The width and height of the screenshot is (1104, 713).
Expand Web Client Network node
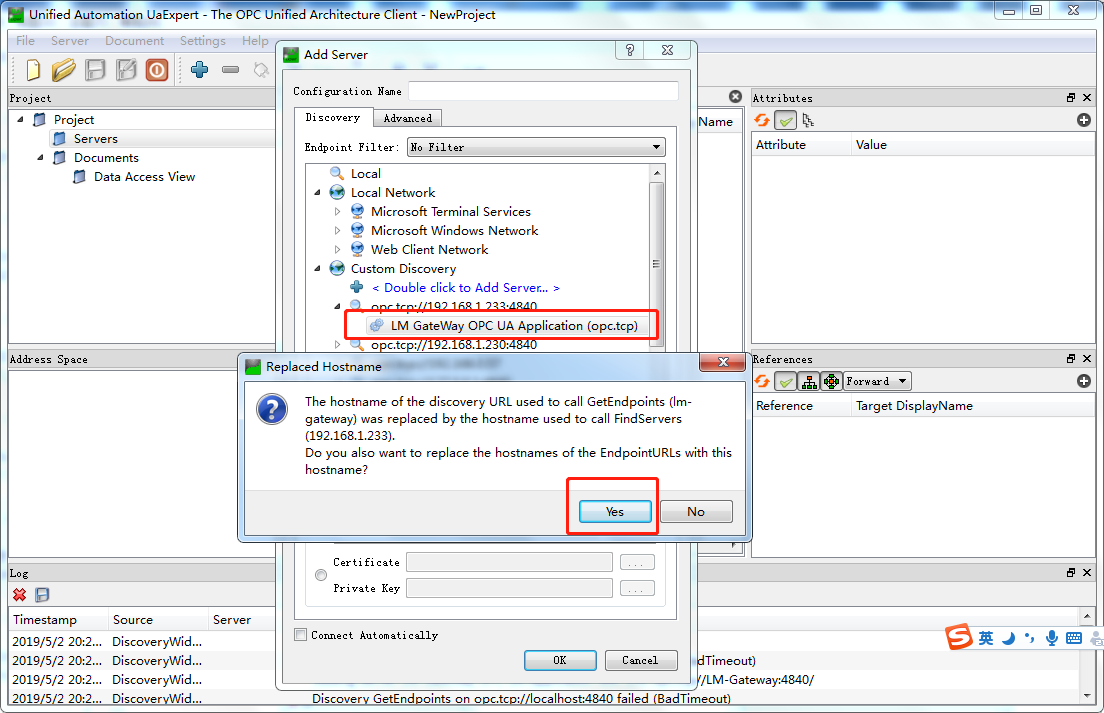337,249
